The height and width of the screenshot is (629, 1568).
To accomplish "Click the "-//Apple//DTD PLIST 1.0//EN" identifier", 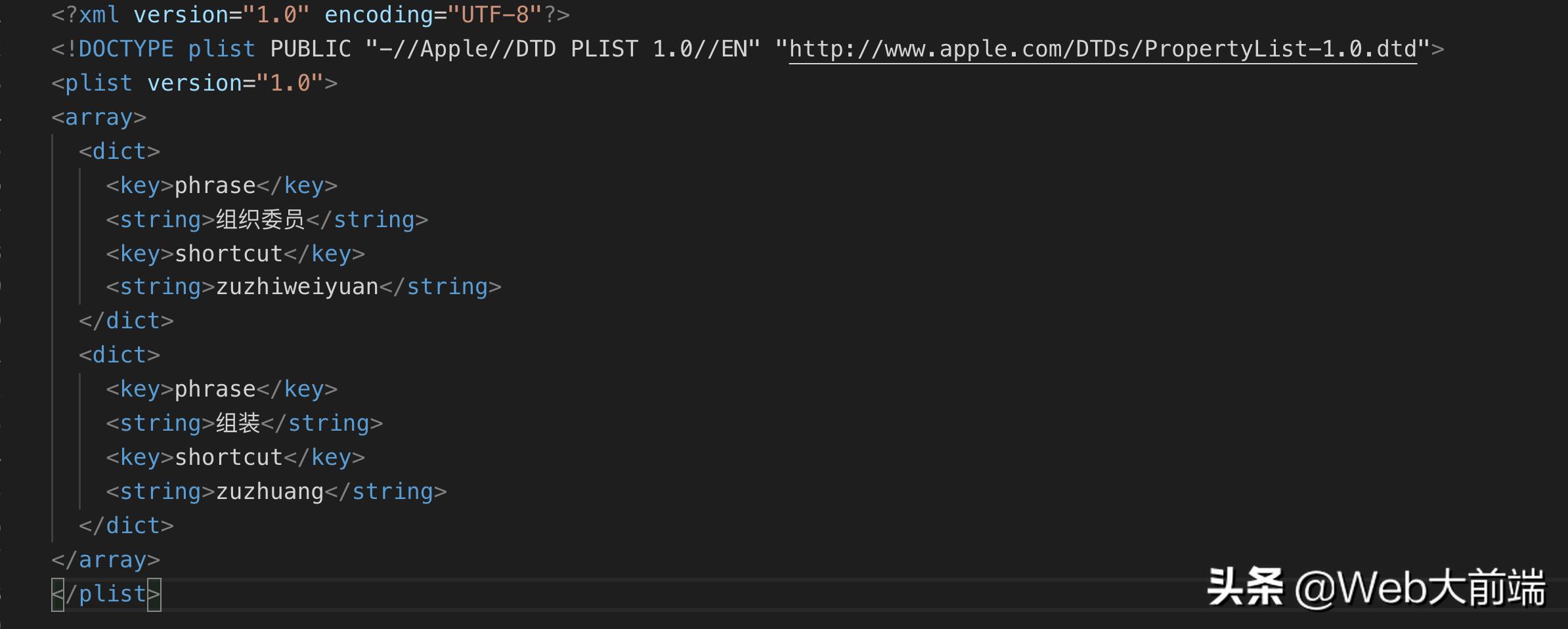I will [x=563, y=49].
